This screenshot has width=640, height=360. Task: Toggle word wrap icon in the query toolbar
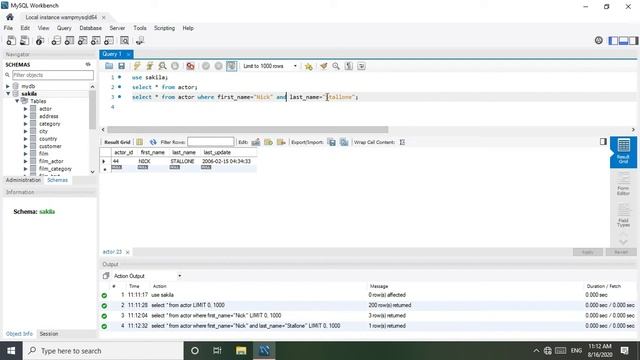tap(362, 66)
